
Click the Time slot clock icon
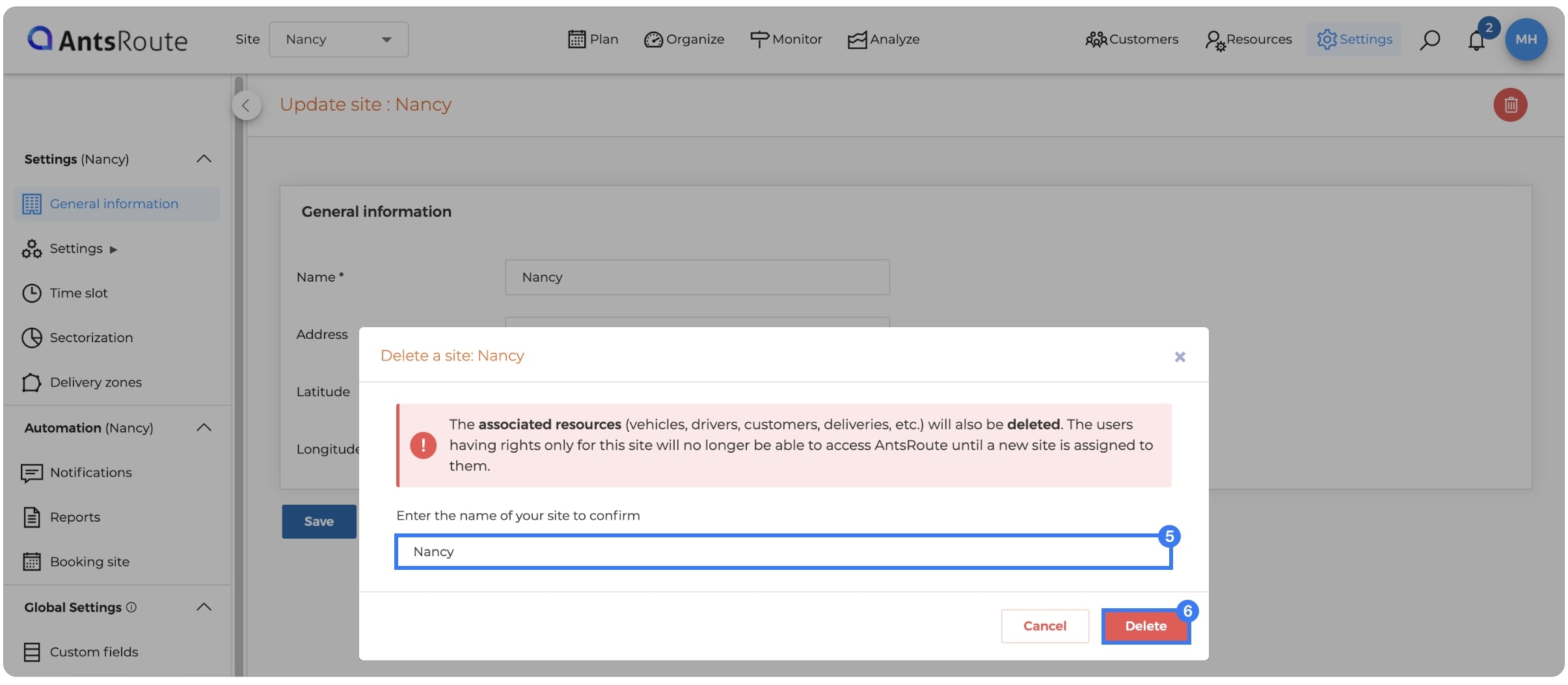coord(31,293)
